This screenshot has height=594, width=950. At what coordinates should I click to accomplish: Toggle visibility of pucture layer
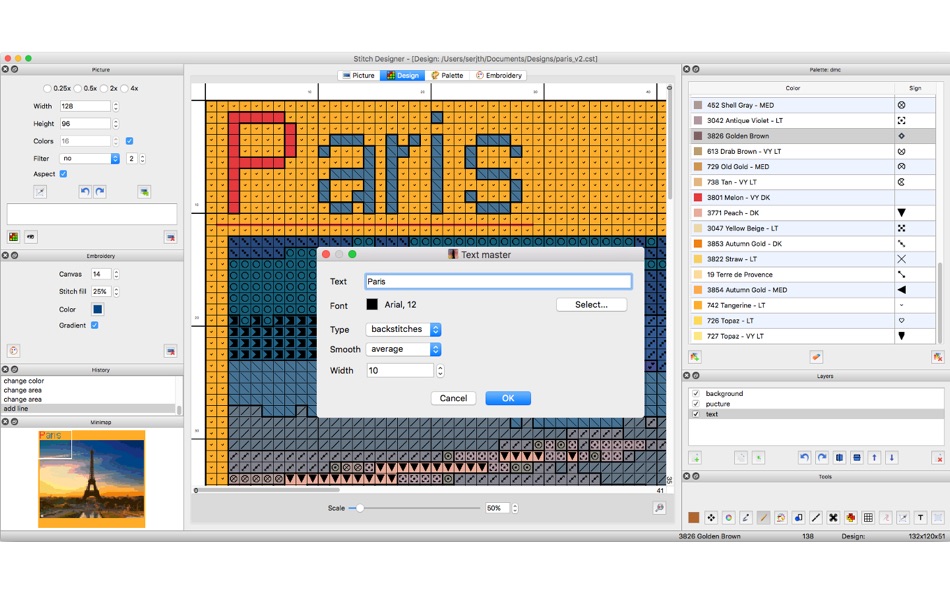pyautogui.click(x=696, y=404)
